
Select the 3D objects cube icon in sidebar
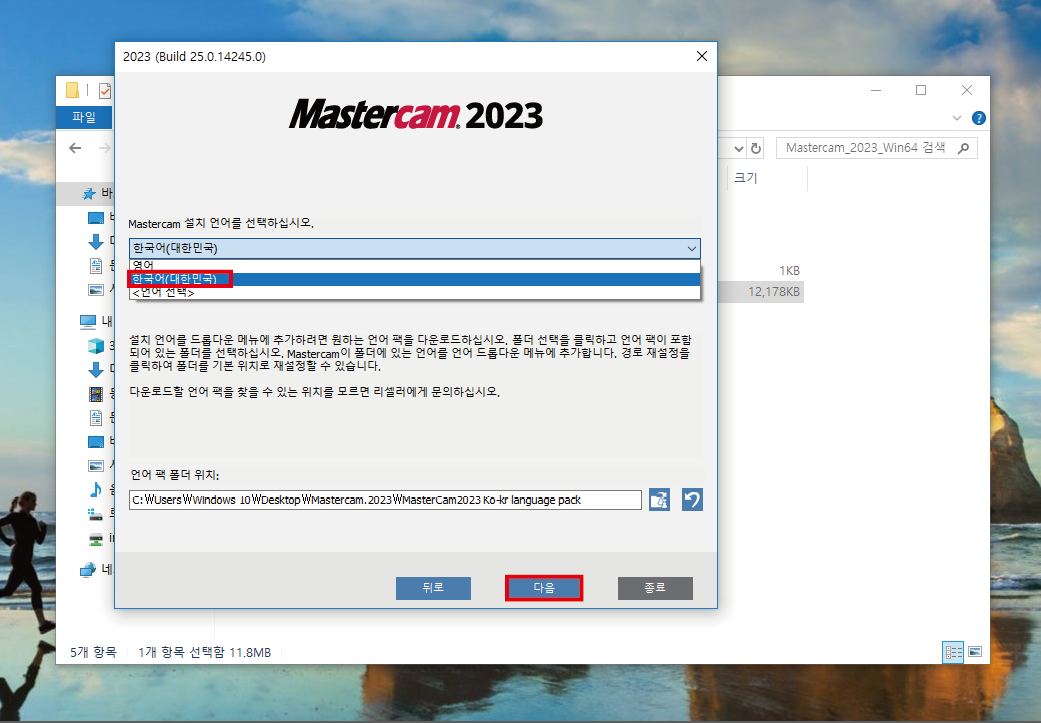click(x=96, y=345)
